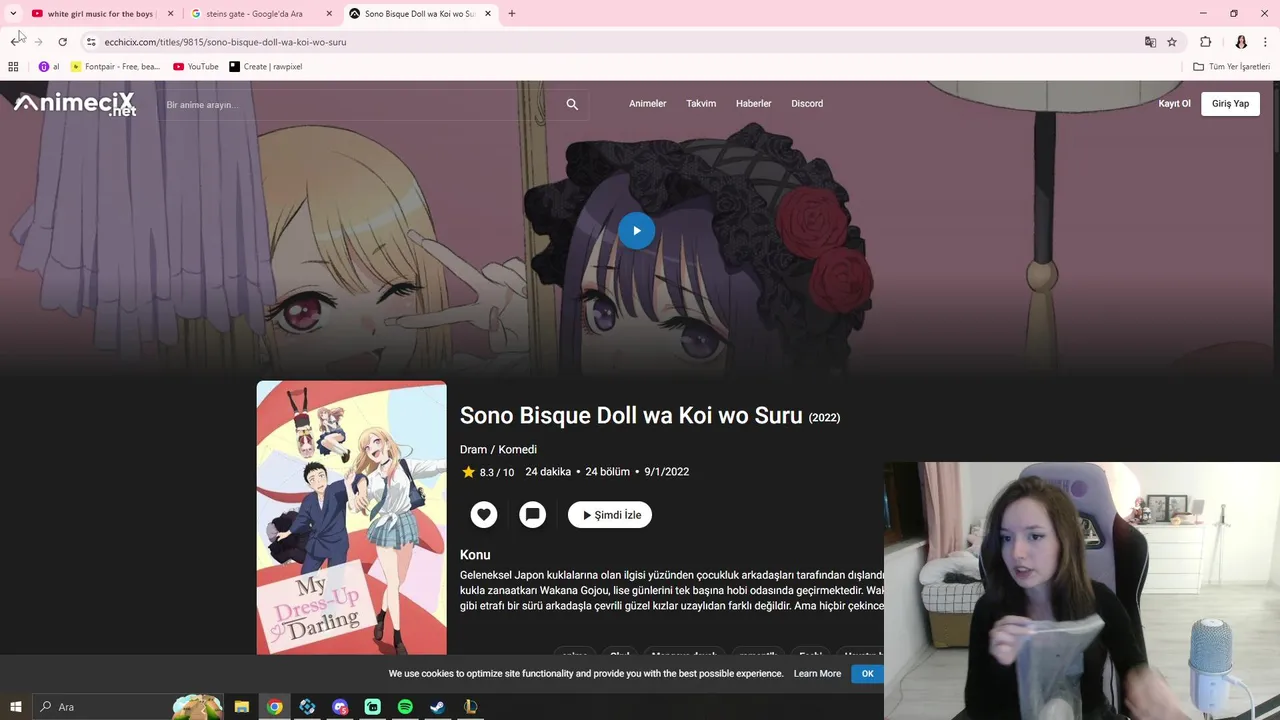Viewport: 1280px width, 720px height.
Task: Click the 24 bölüm episode count
Action: click(x=608, y=472)
